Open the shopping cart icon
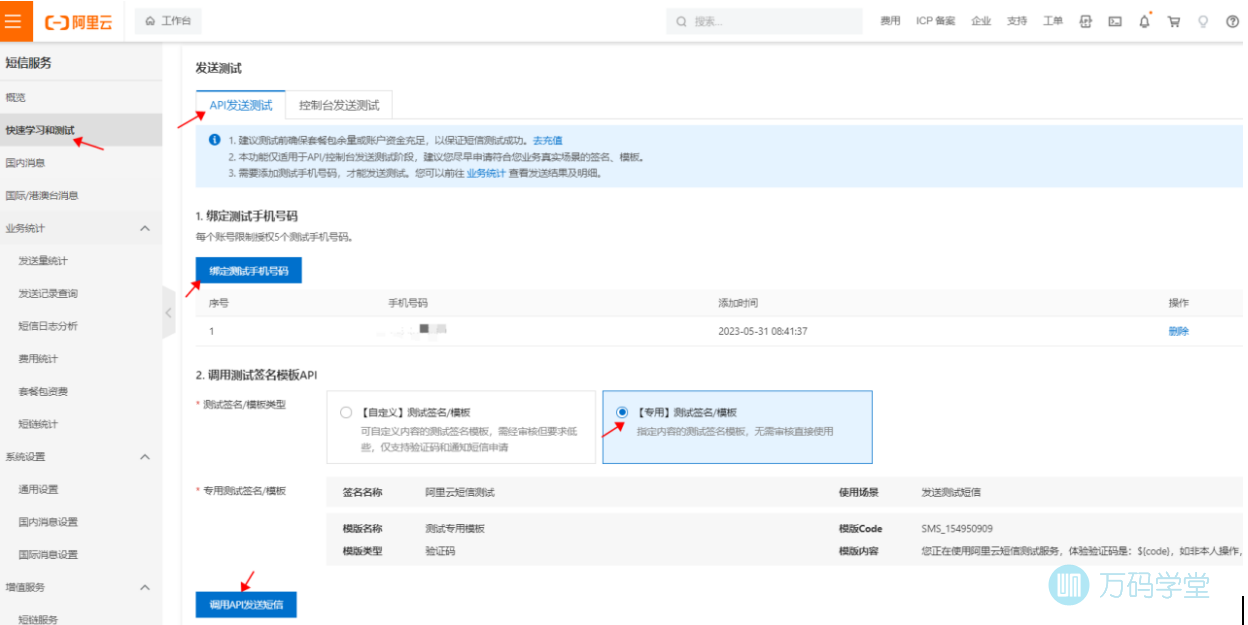This screenshot has height=625, width=1248. pyautogui.click(x=1174, y=21)
